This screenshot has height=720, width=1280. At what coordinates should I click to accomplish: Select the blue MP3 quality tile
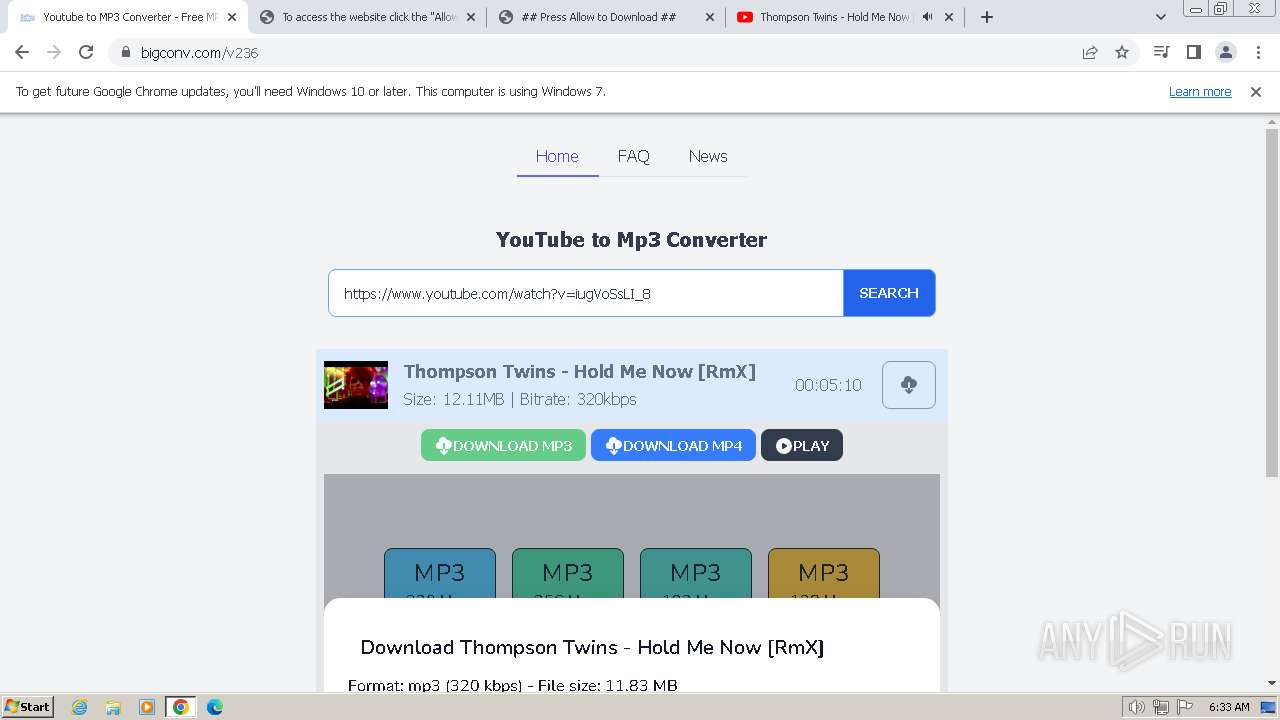(x=440, y=574)
